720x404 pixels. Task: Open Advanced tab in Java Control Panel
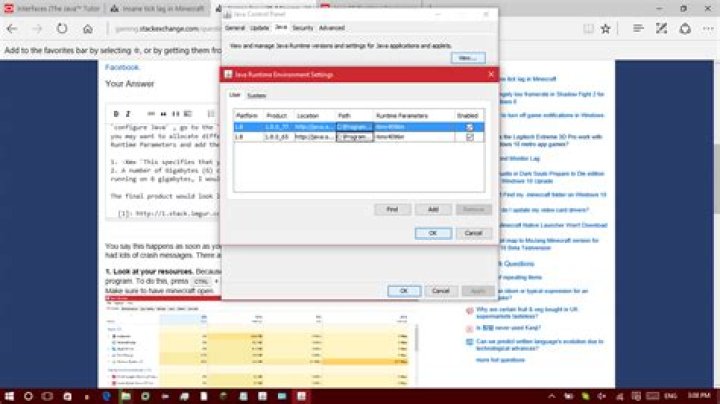click(332, 28)
